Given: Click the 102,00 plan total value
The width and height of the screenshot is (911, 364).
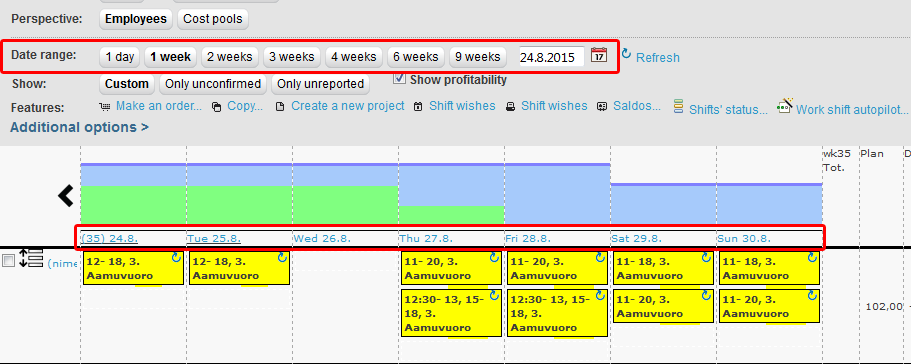Looking at the screenshot, I should pos(884,307).
